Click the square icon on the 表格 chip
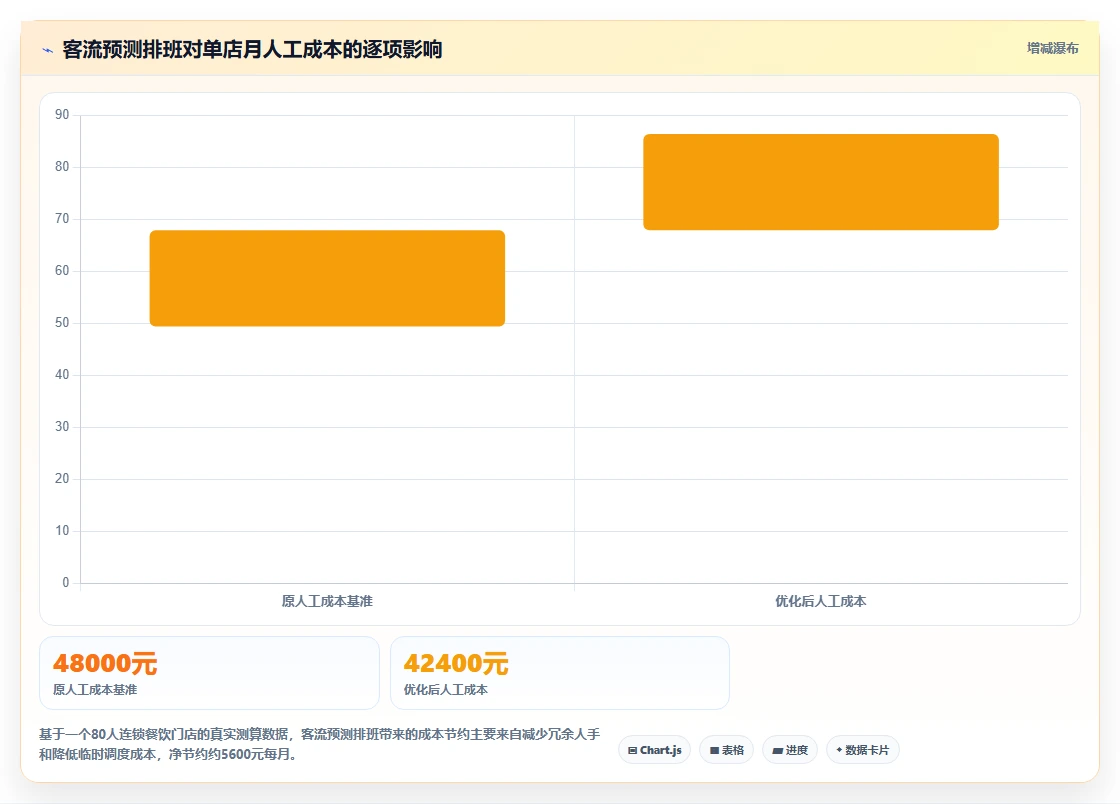Image resolution: width=1120 pixels, height=804 pixels. [x=714, y=750]
